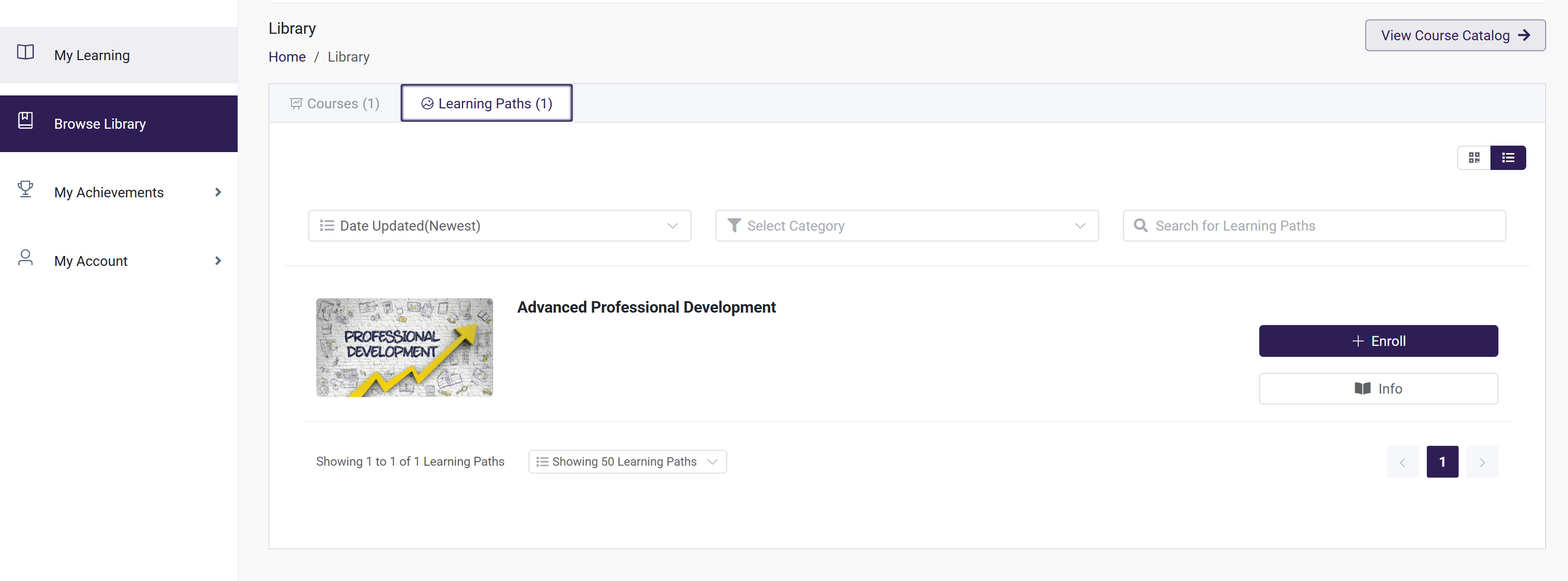The width and height of the screenshot is (1568, 581).
Task: Click the My Achievements trophy icon
Action: click(x=25, y=189)
